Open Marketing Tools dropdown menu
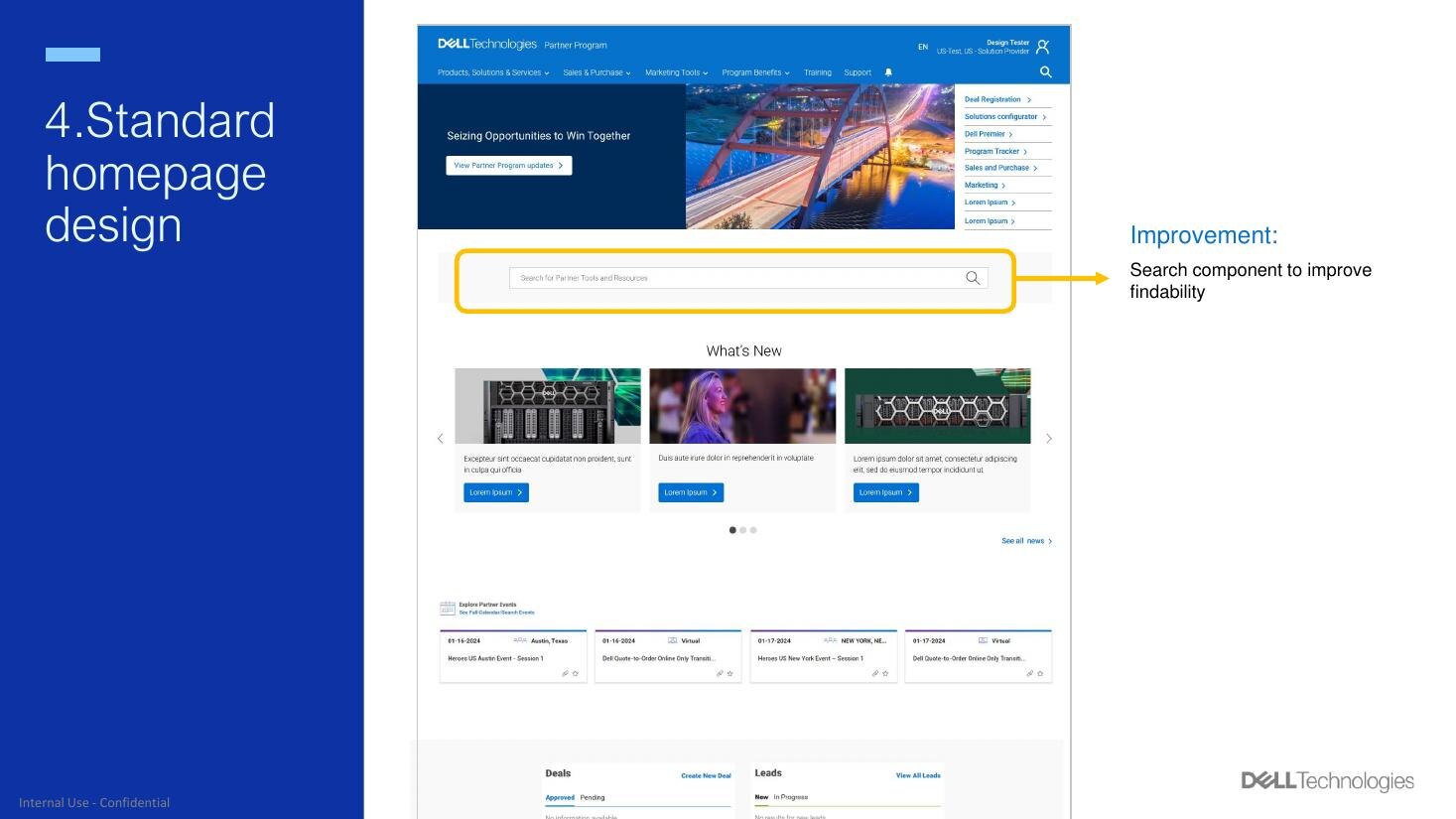 pos(677,72)
